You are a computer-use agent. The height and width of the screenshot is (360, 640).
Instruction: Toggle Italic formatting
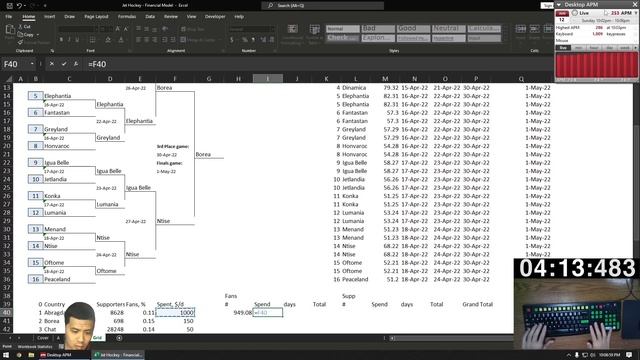click(69, 40)
